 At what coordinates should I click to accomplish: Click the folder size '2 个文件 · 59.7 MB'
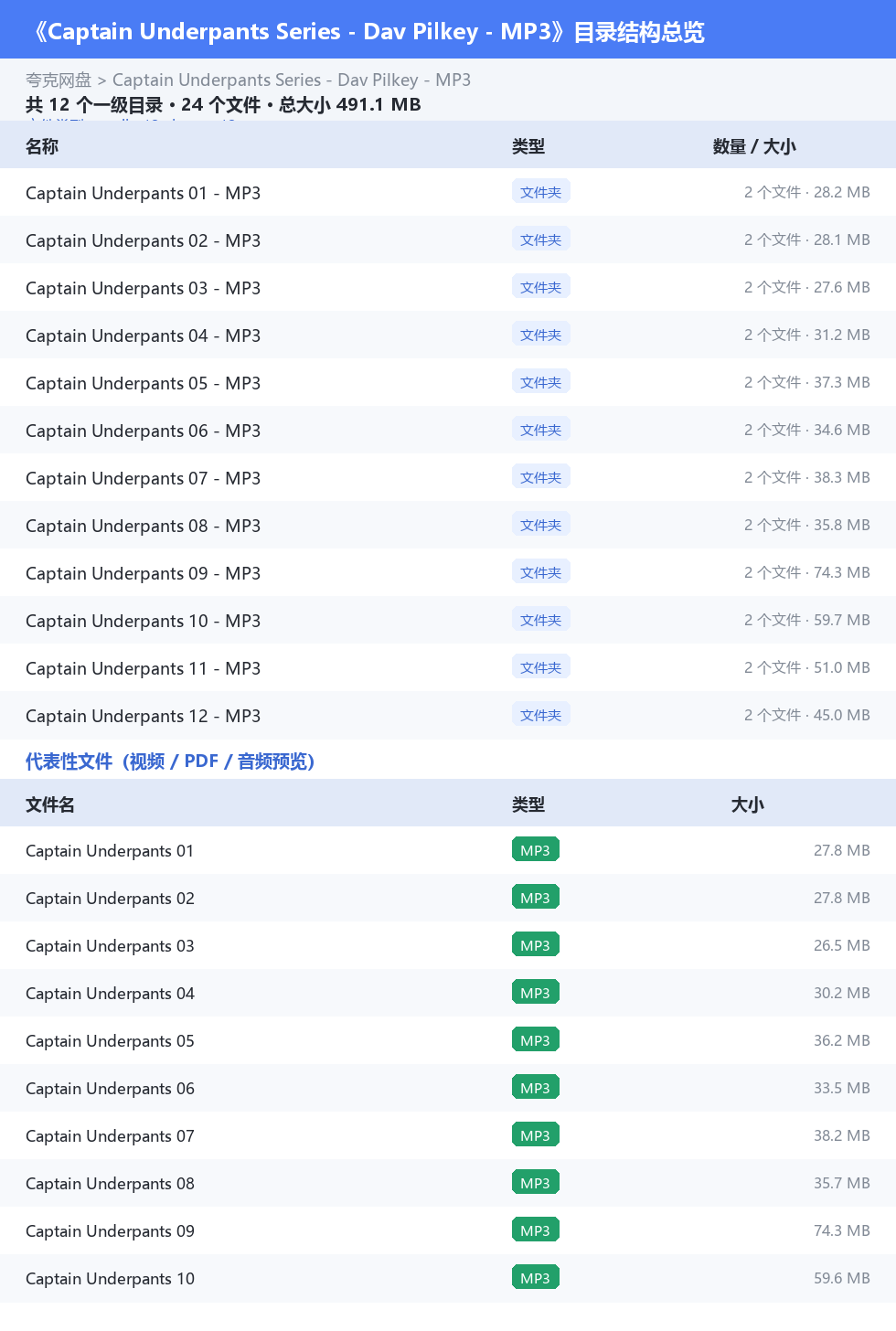pos(807,620)
